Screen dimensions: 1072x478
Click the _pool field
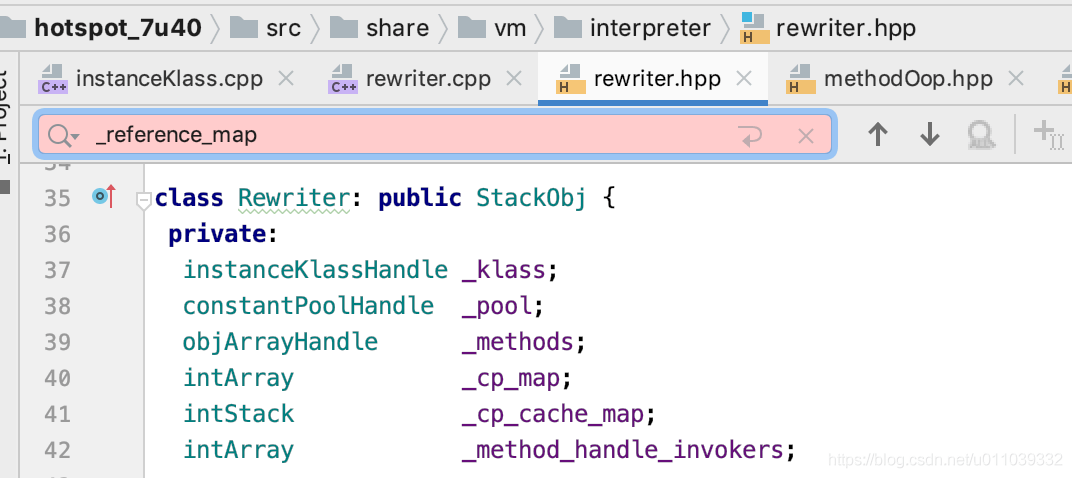point(497,306)
